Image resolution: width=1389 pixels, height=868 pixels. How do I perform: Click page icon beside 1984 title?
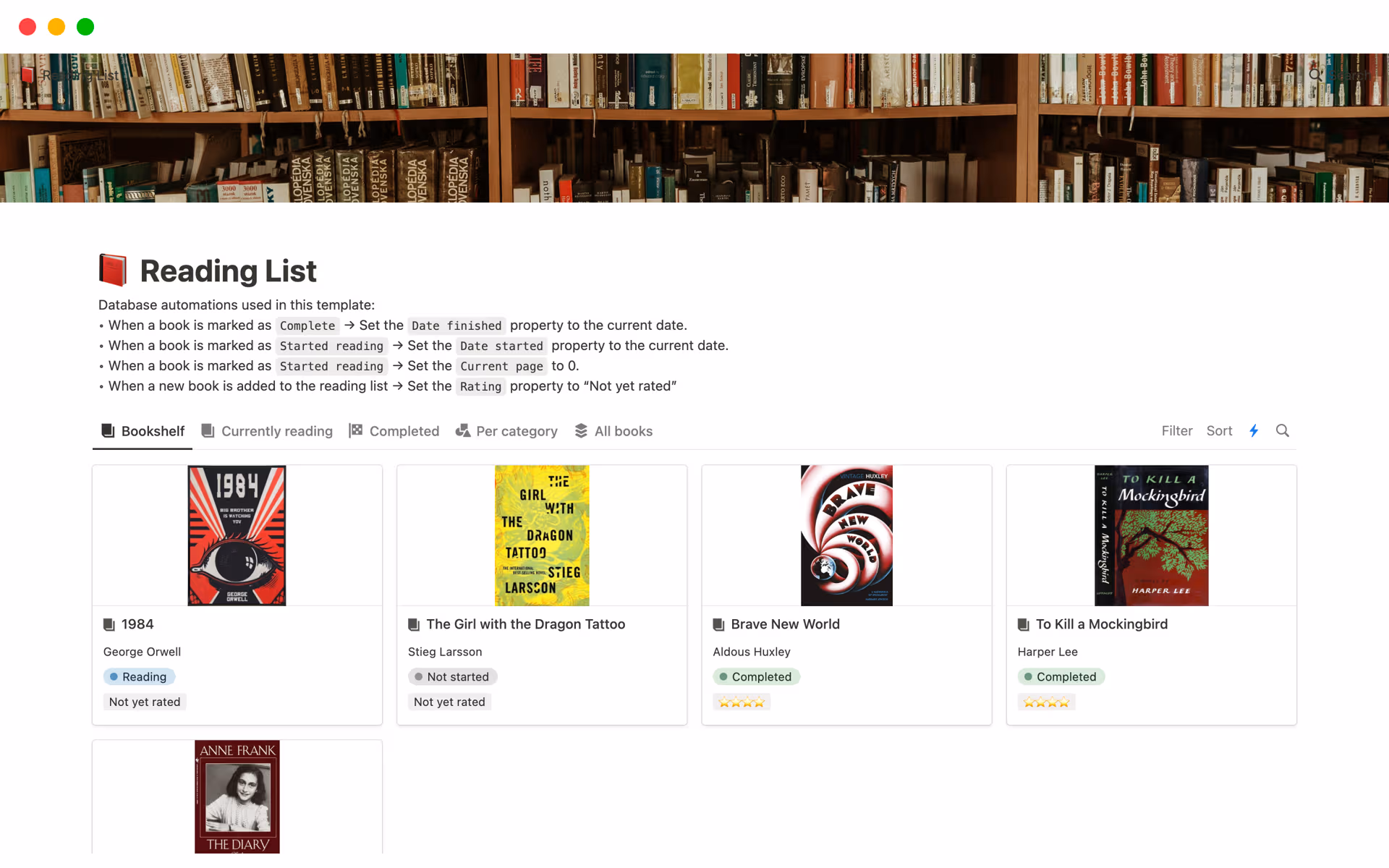tap(109, 624)
